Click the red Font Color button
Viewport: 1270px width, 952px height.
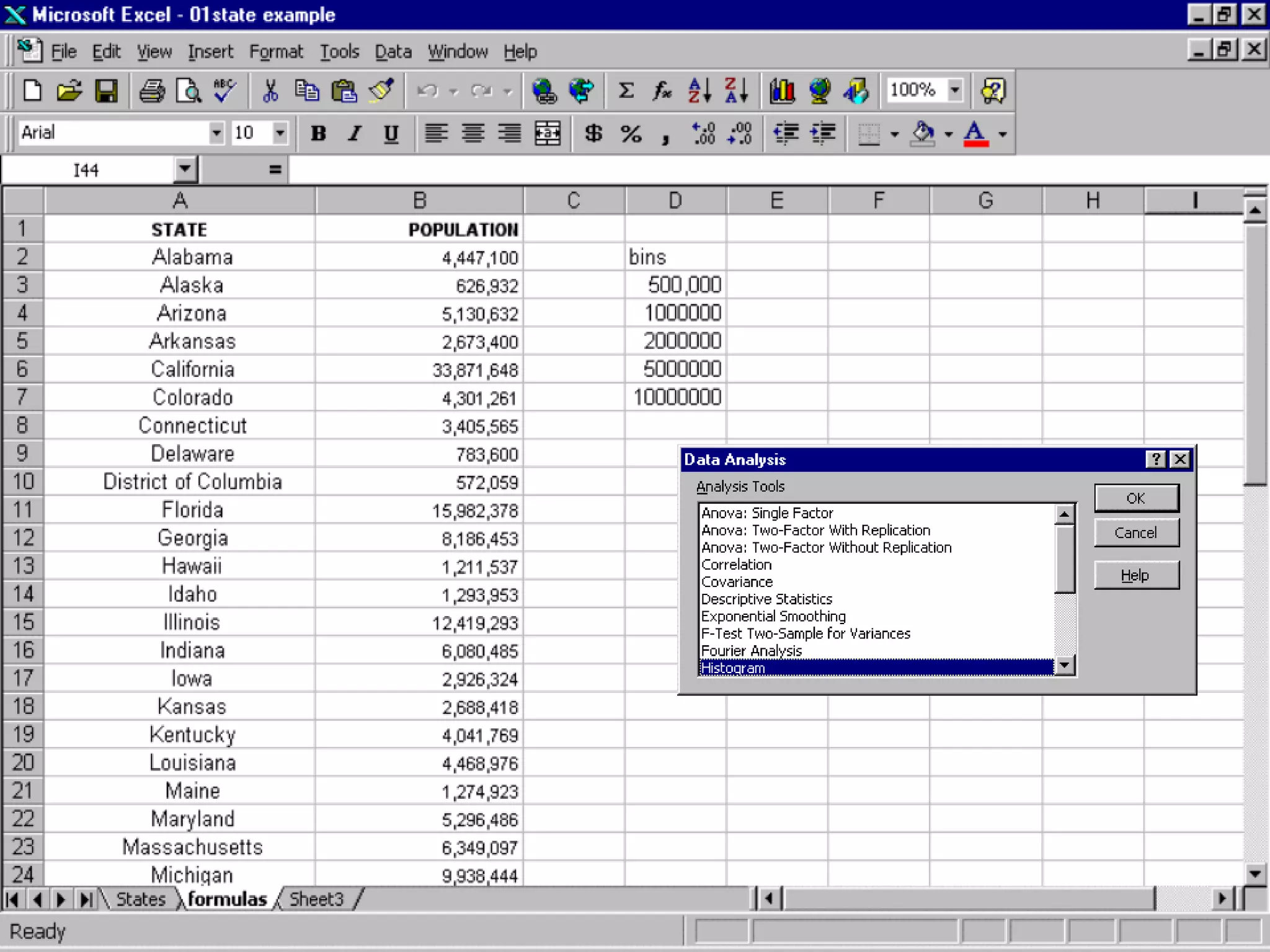pos(975,133)
